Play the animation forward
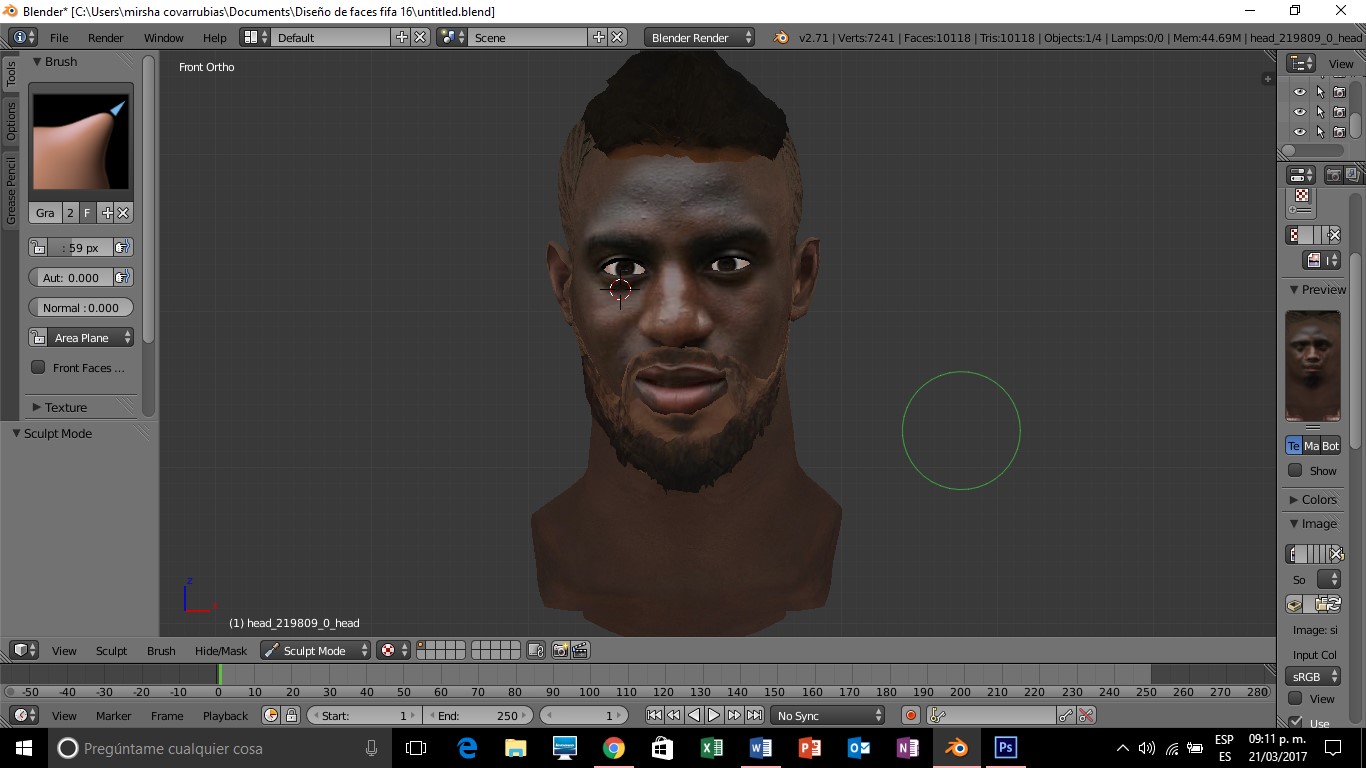The width and height of the screenshot is (1366, 768). pyautogui.click(x=714, y=715)
